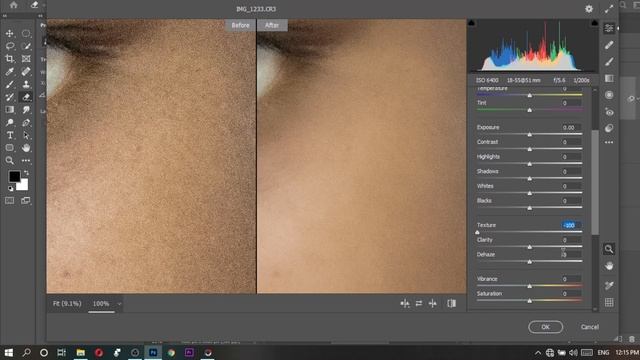The height and width of the screenshot is (360, 640).
Task: Select the Quick Selection tool
Action: click(x=26, y=46)
